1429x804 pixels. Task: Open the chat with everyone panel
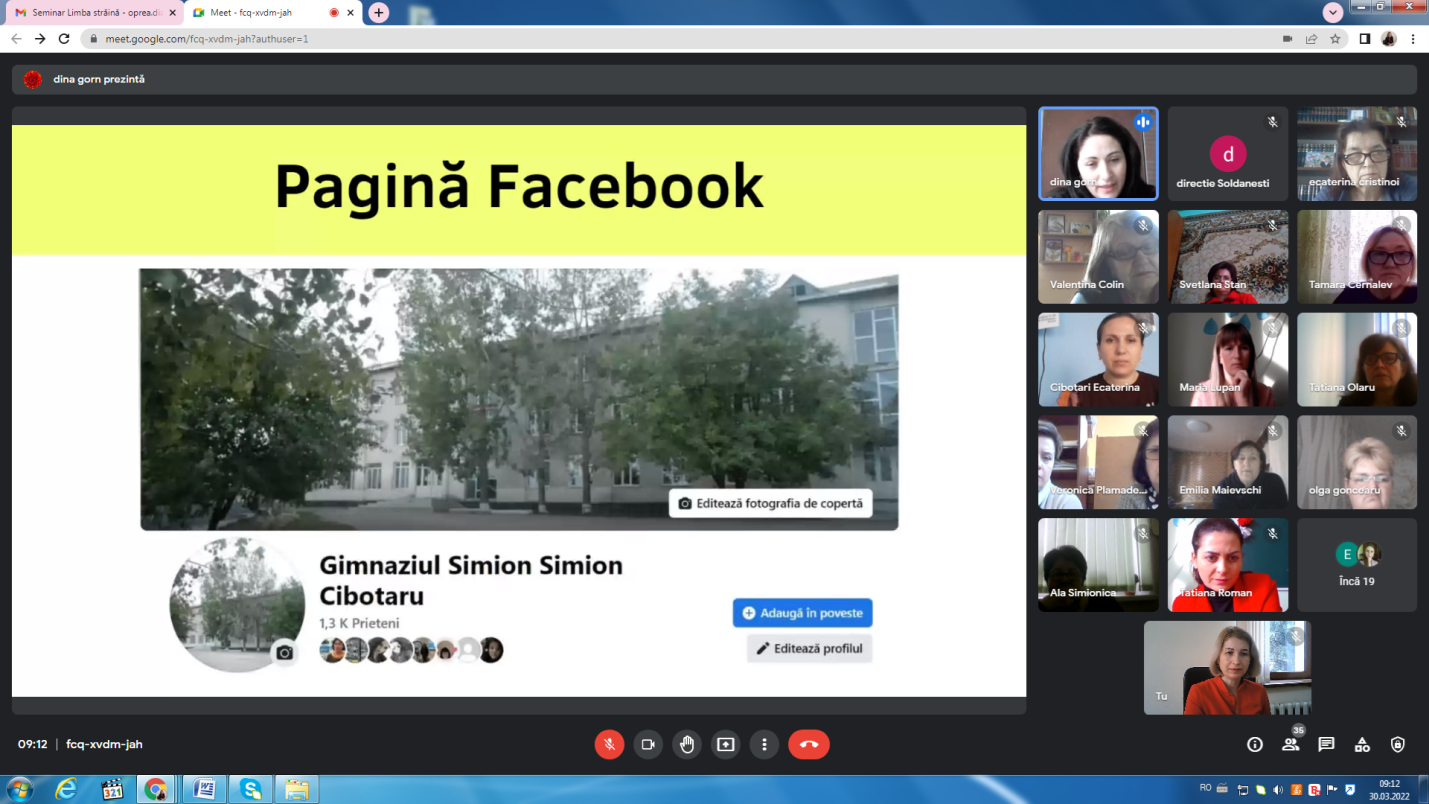point(1326,744)
